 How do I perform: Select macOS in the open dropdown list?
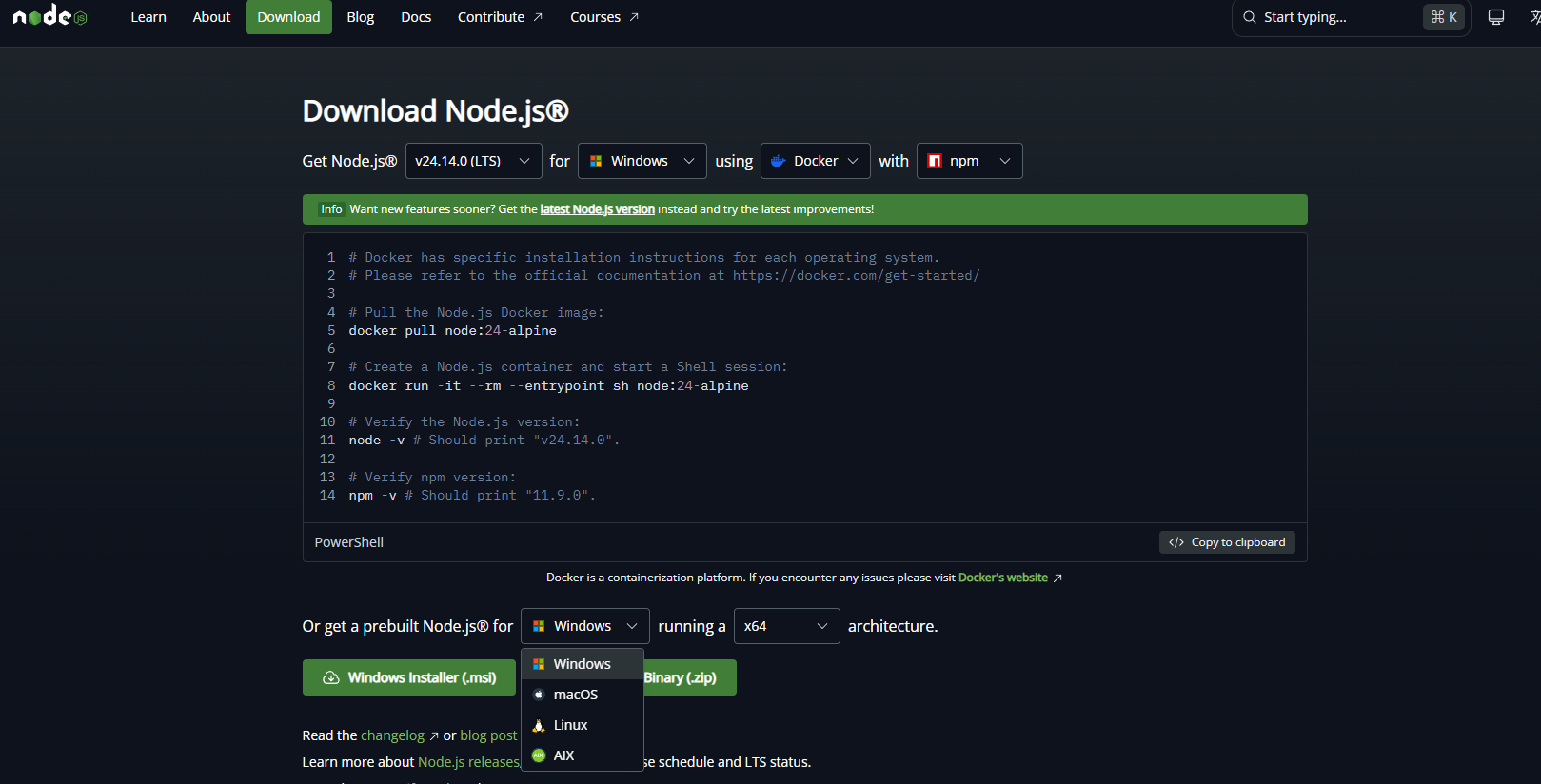pos(583,695)
